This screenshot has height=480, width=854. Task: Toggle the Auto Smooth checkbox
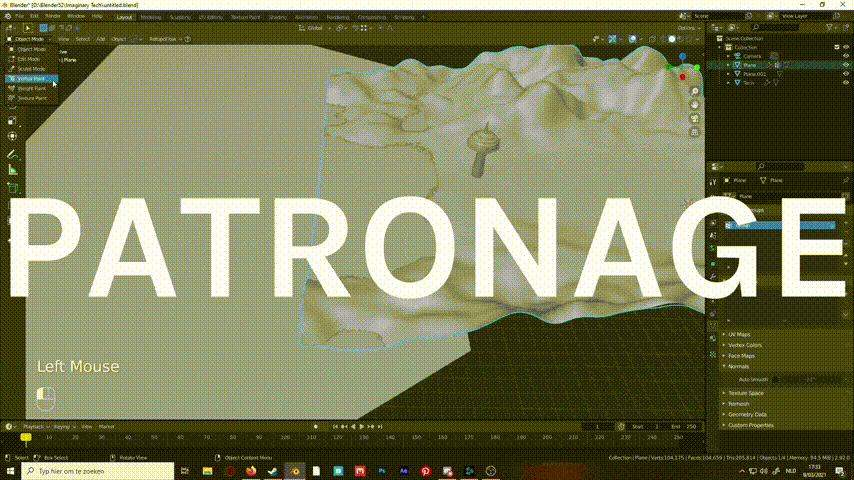click(x=776, y=380)
